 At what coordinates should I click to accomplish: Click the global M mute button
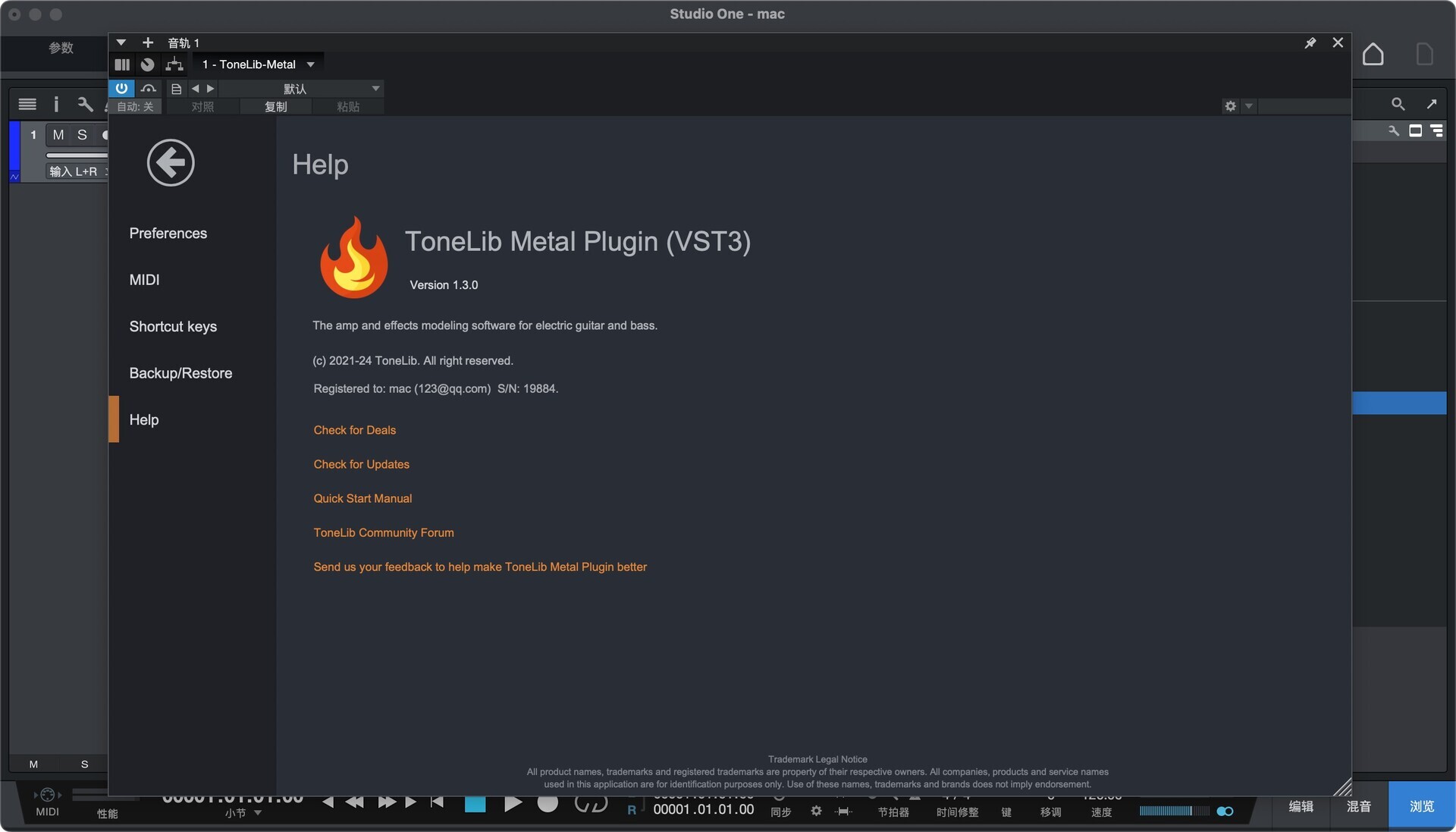[33, 764]
